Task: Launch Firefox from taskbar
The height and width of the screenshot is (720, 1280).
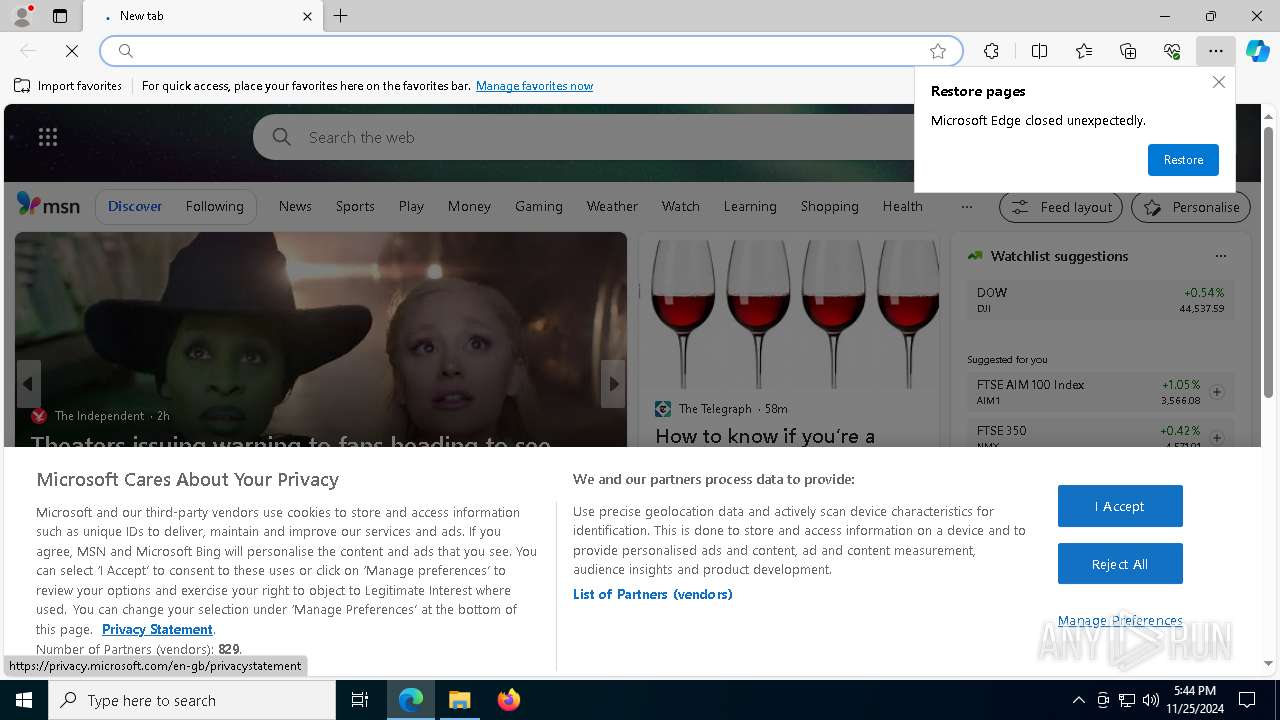Action: [508, 700]
